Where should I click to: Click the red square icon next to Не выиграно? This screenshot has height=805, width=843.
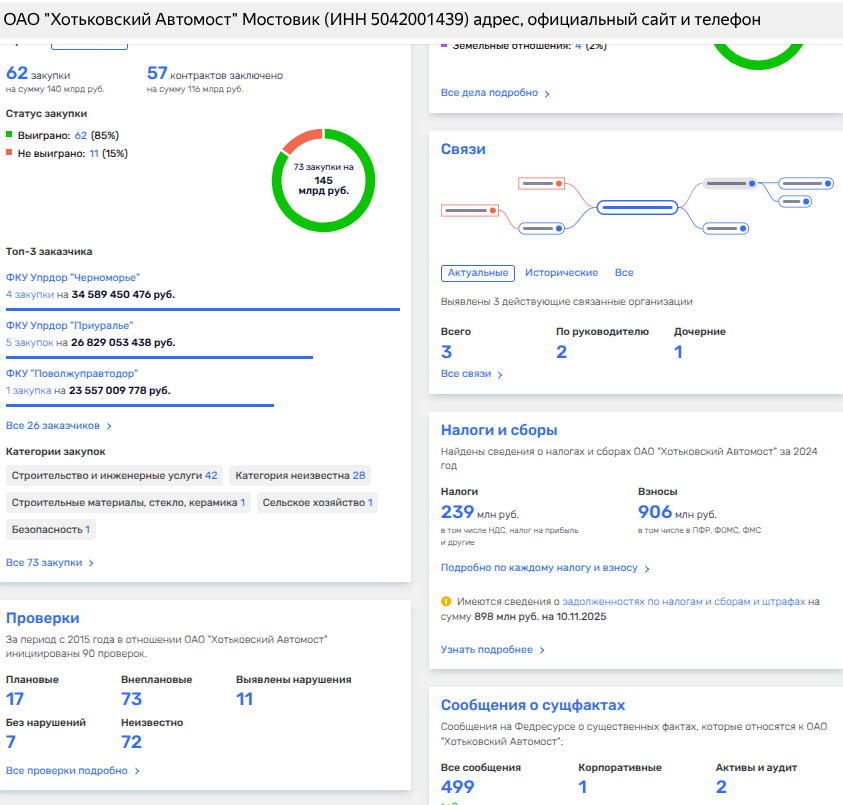point(10,153)
